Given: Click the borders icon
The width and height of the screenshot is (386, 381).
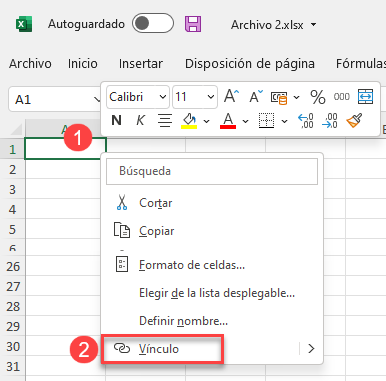Looking at the screenshot, I should 266,121.
